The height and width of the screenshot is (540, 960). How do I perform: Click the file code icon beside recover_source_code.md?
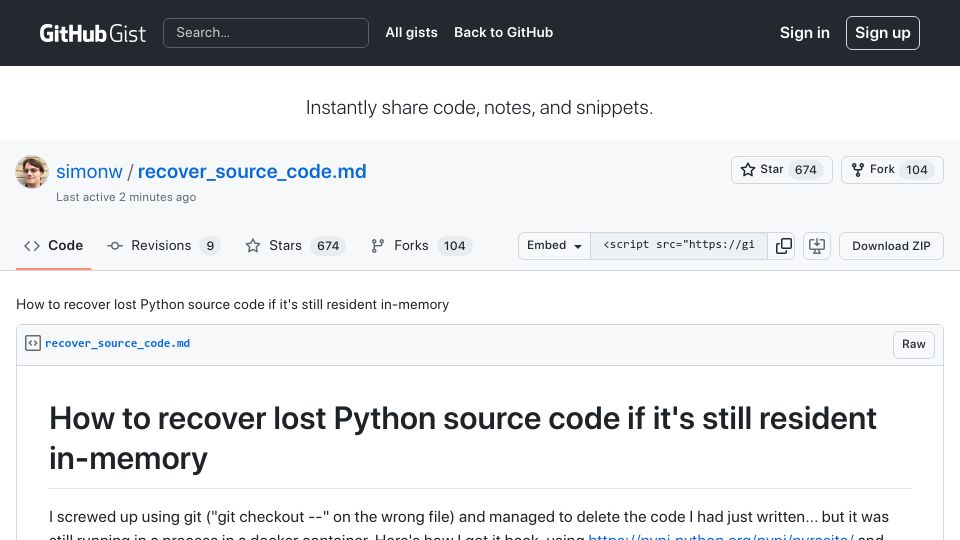[x=33, y=343]
